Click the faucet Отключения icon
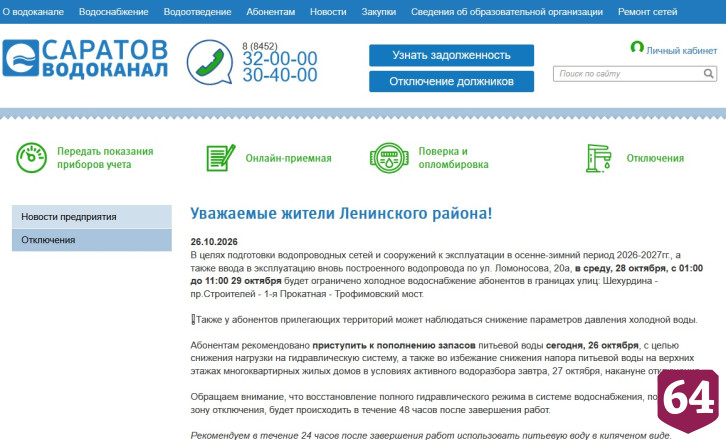This screenshot has width=726, height=440. 599,158
